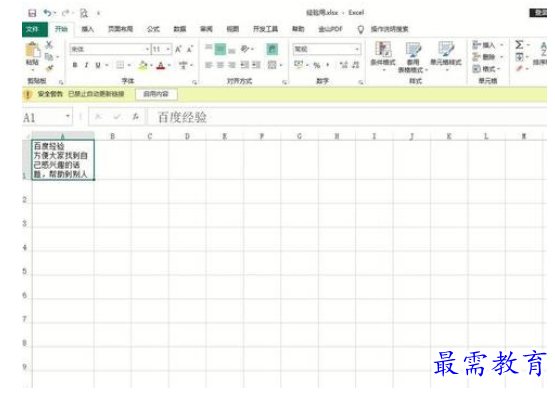
Task: Click the Redo arrow in quick access toolbar
Action: click(x=66, y=13)
